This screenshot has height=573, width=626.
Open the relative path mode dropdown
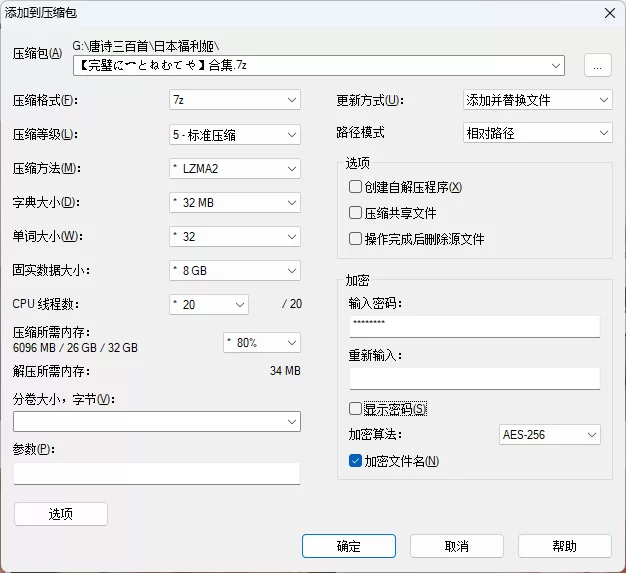(x=537, y=132)
